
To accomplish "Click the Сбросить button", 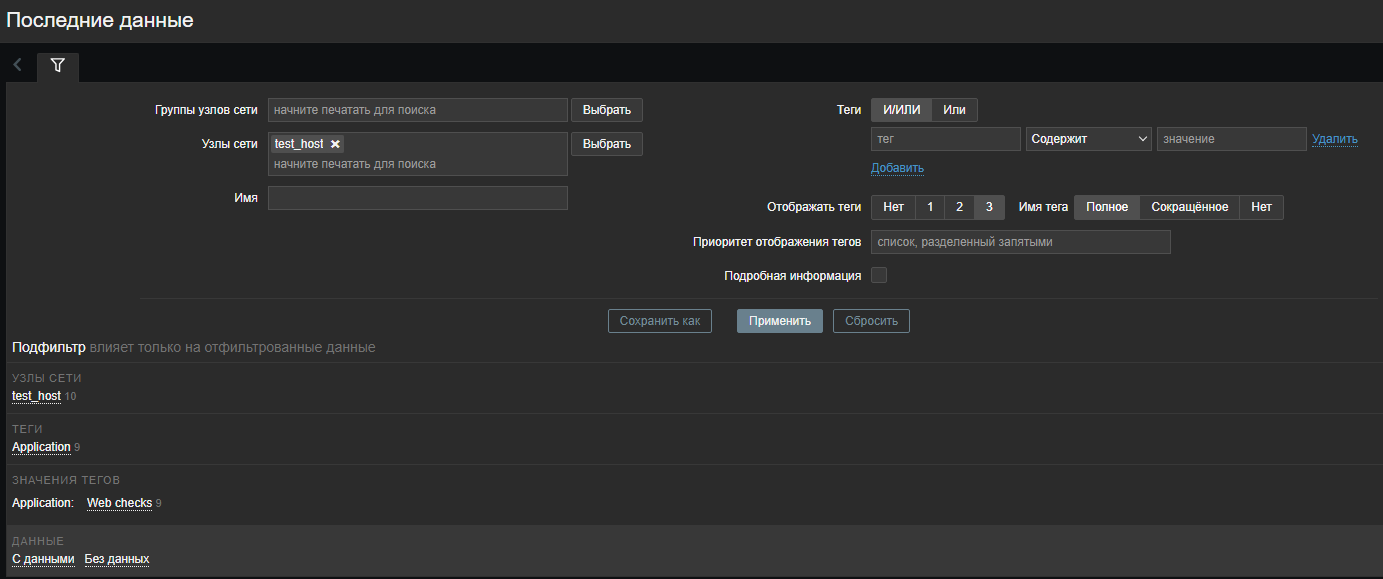I will [x=871, y=321].
